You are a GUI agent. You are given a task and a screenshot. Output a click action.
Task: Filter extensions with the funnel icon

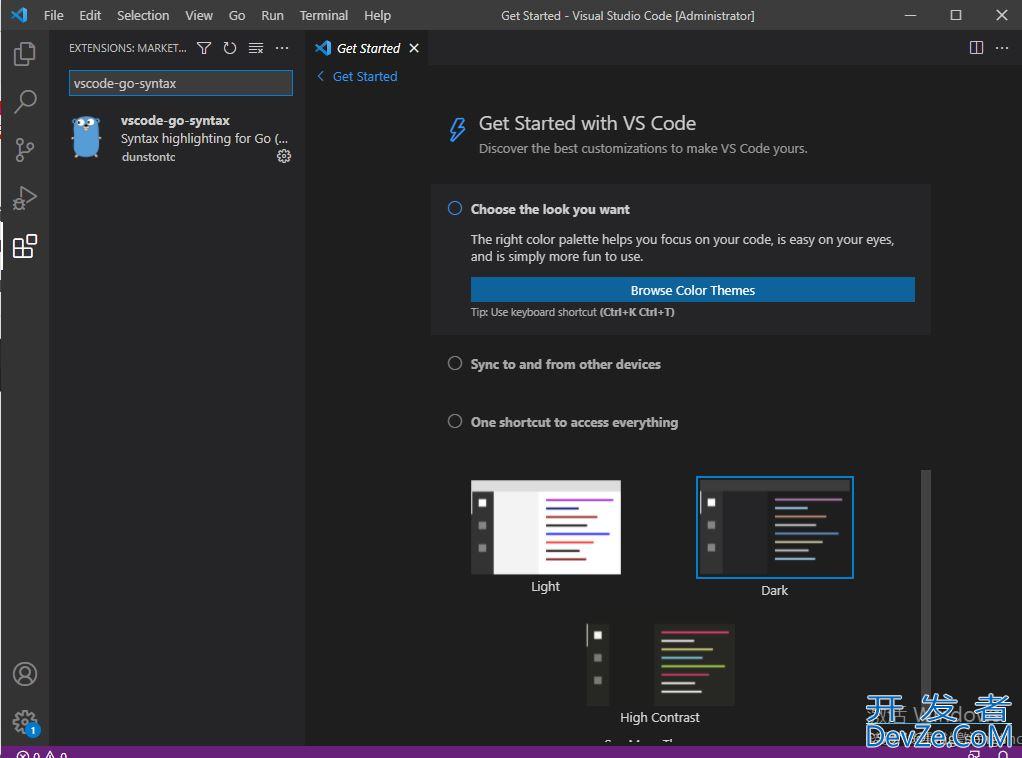click(204, 48)
